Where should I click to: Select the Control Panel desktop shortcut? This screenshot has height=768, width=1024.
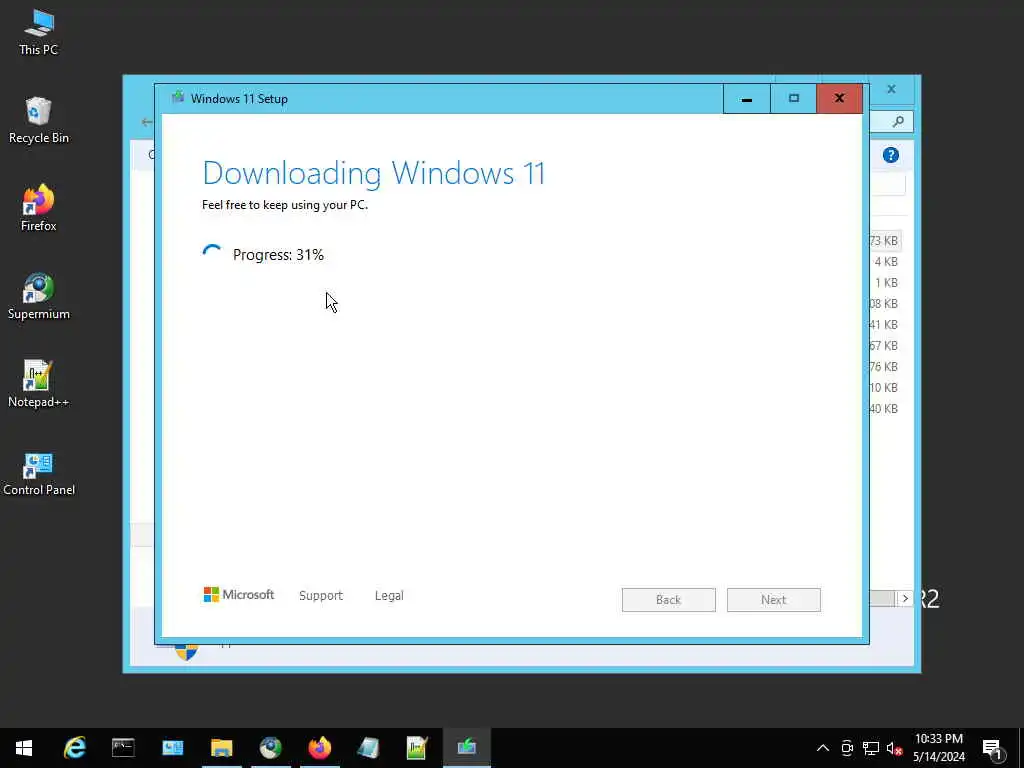click(39, 473)
